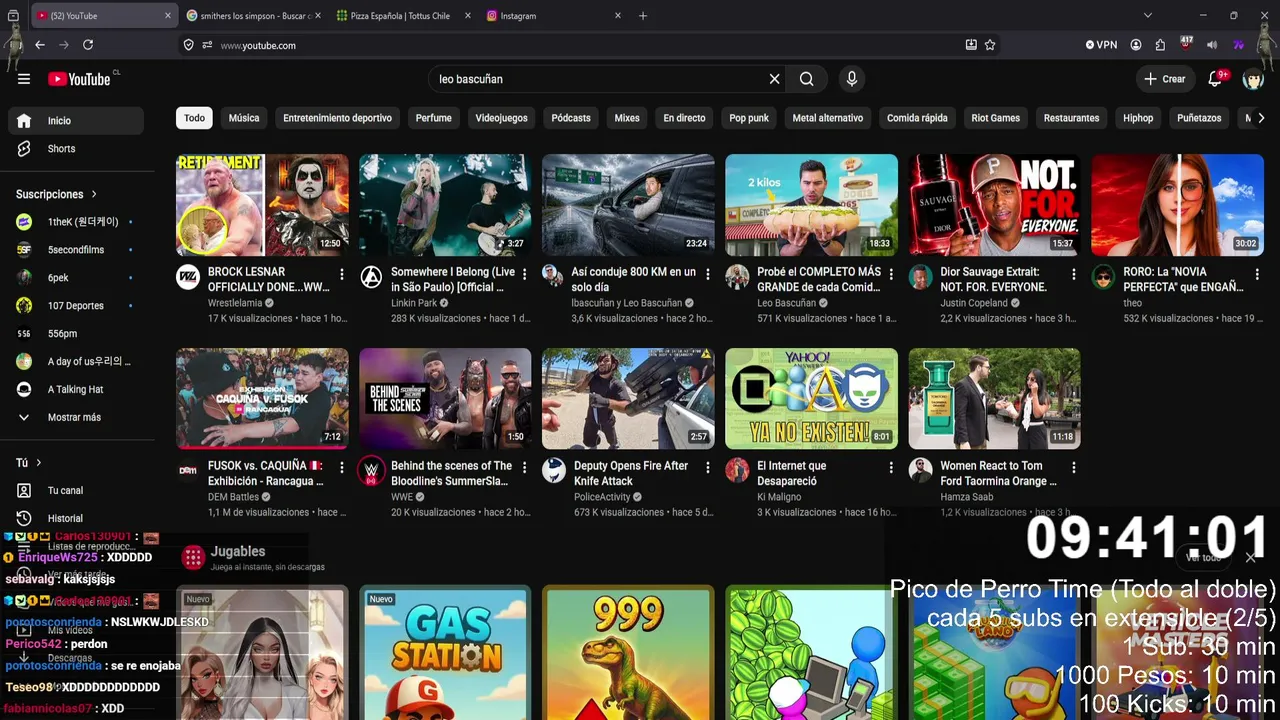
Task: Open the tab search dropdown arrow
Action: (1148, 16)
